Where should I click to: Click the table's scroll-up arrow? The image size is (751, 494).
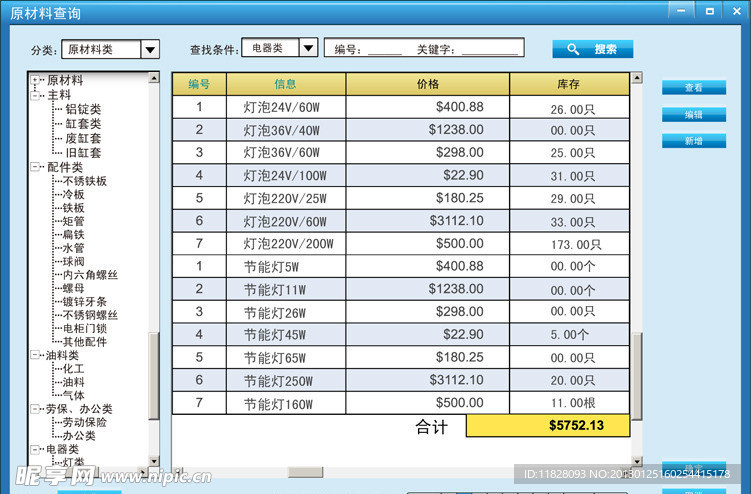637,78
